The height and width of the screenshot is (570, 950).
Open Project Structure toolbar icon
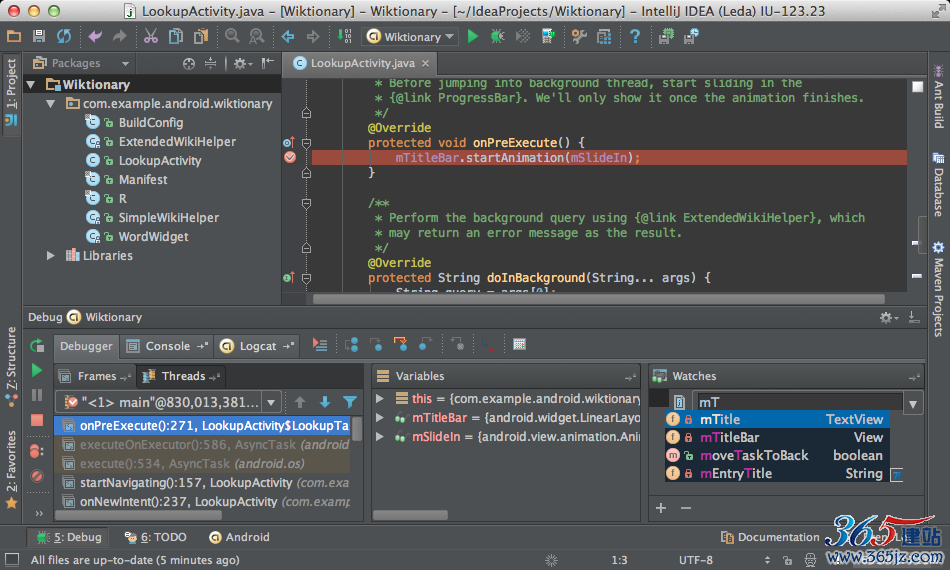click(x=603, y=36)
